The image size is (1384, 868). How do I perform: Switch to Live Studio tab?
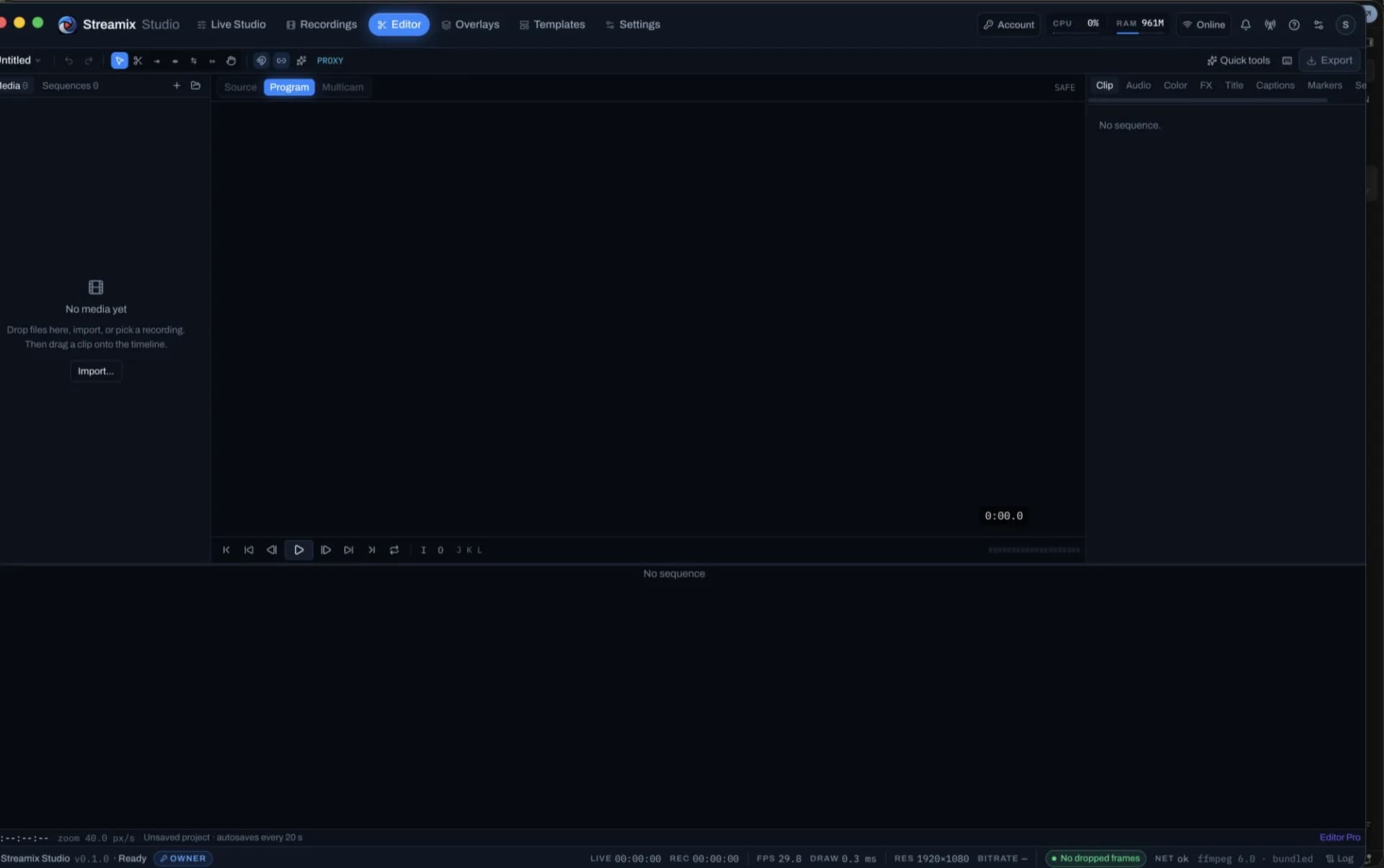[231, 25]
